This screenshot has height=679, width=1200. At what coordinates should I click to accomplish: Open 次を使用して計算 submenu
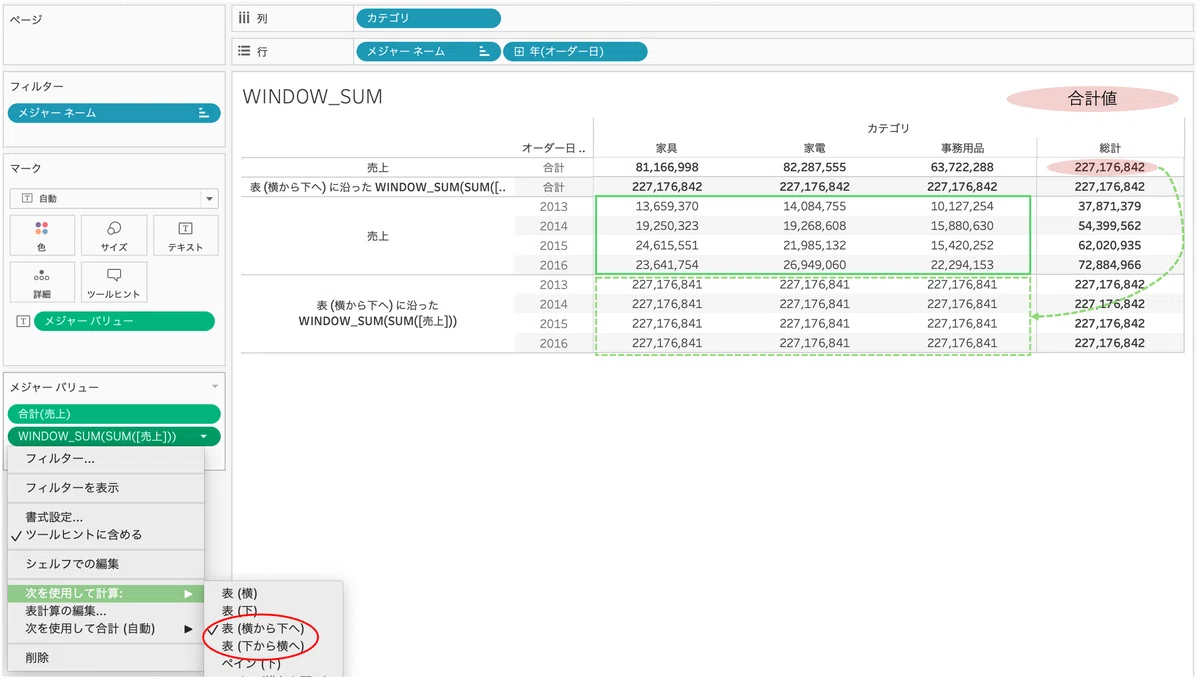[105, 594]
